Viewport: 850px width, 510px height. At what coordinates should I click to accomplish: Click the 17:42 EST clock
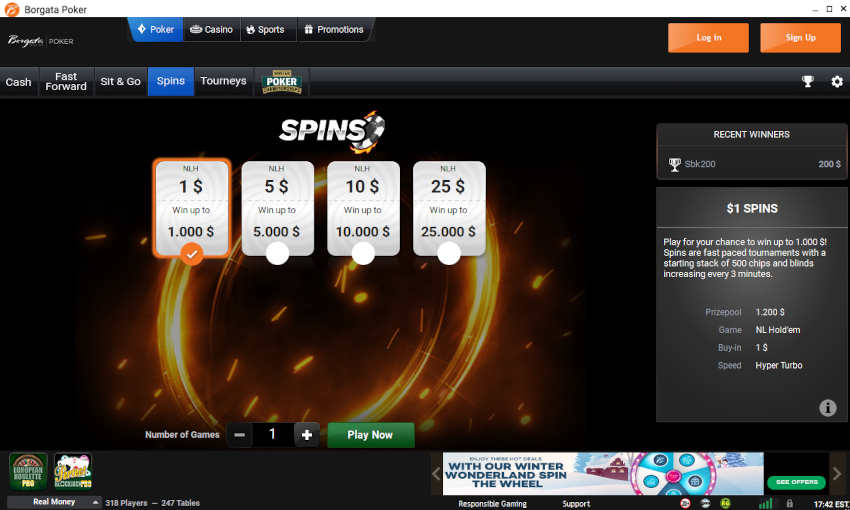830,504
